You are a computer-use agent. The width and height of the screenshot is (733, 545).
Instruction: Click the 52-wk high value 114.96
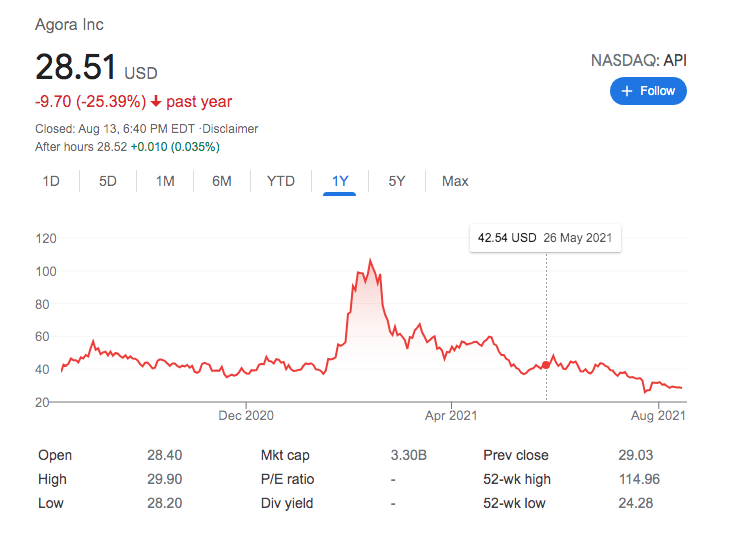[x=639, y=480]
